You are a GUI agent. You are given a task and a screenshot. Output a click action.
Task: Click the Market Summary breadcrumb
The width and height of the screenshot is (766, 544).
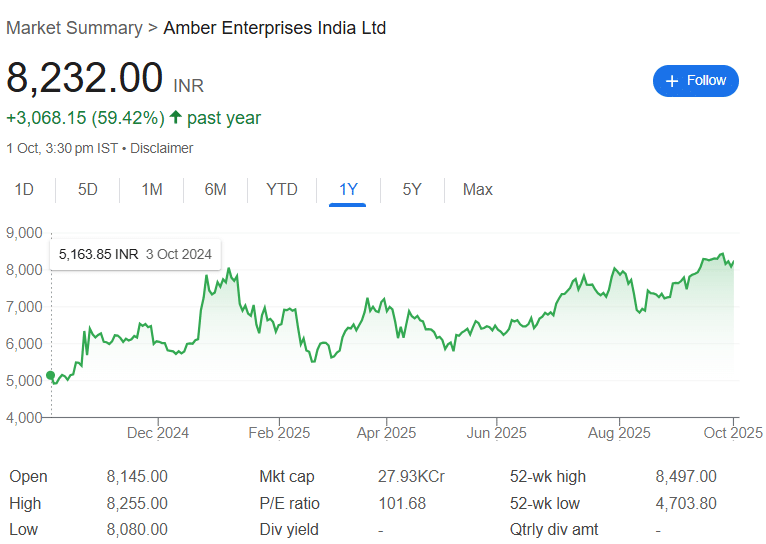tap(74, 28)
